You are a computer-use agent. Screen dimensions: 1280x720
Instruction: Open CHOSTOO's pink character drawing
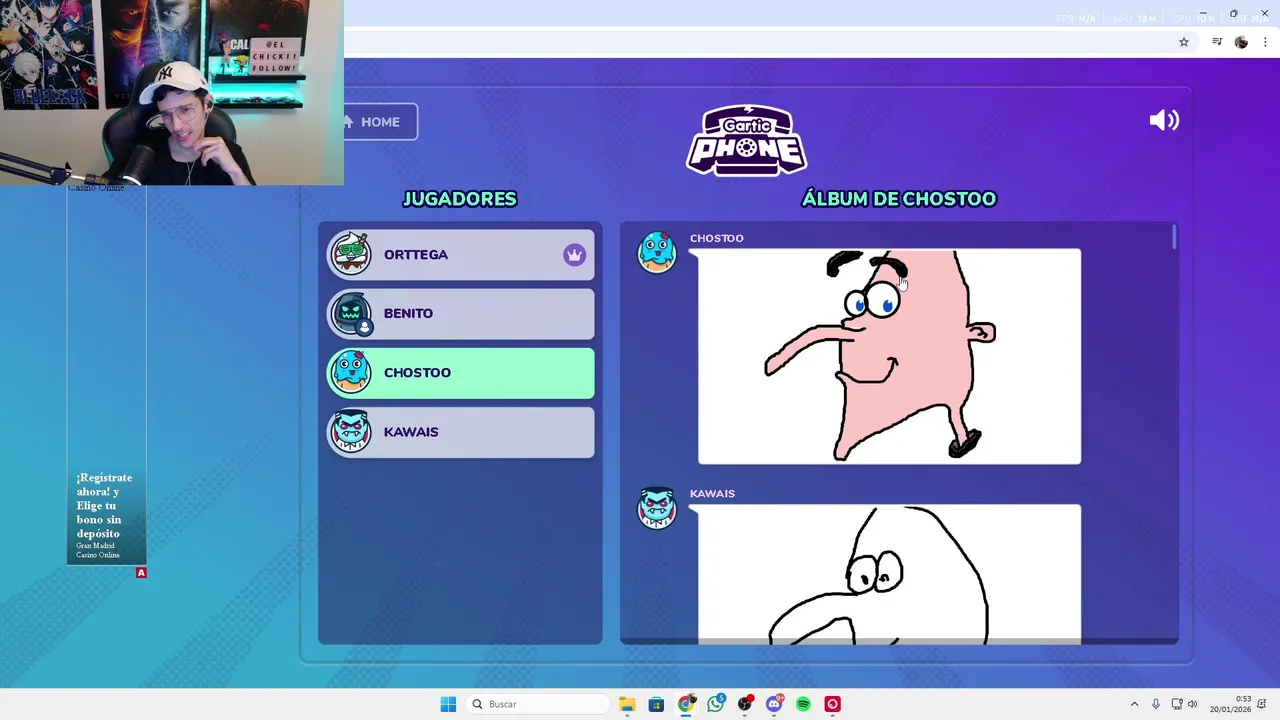889,357
